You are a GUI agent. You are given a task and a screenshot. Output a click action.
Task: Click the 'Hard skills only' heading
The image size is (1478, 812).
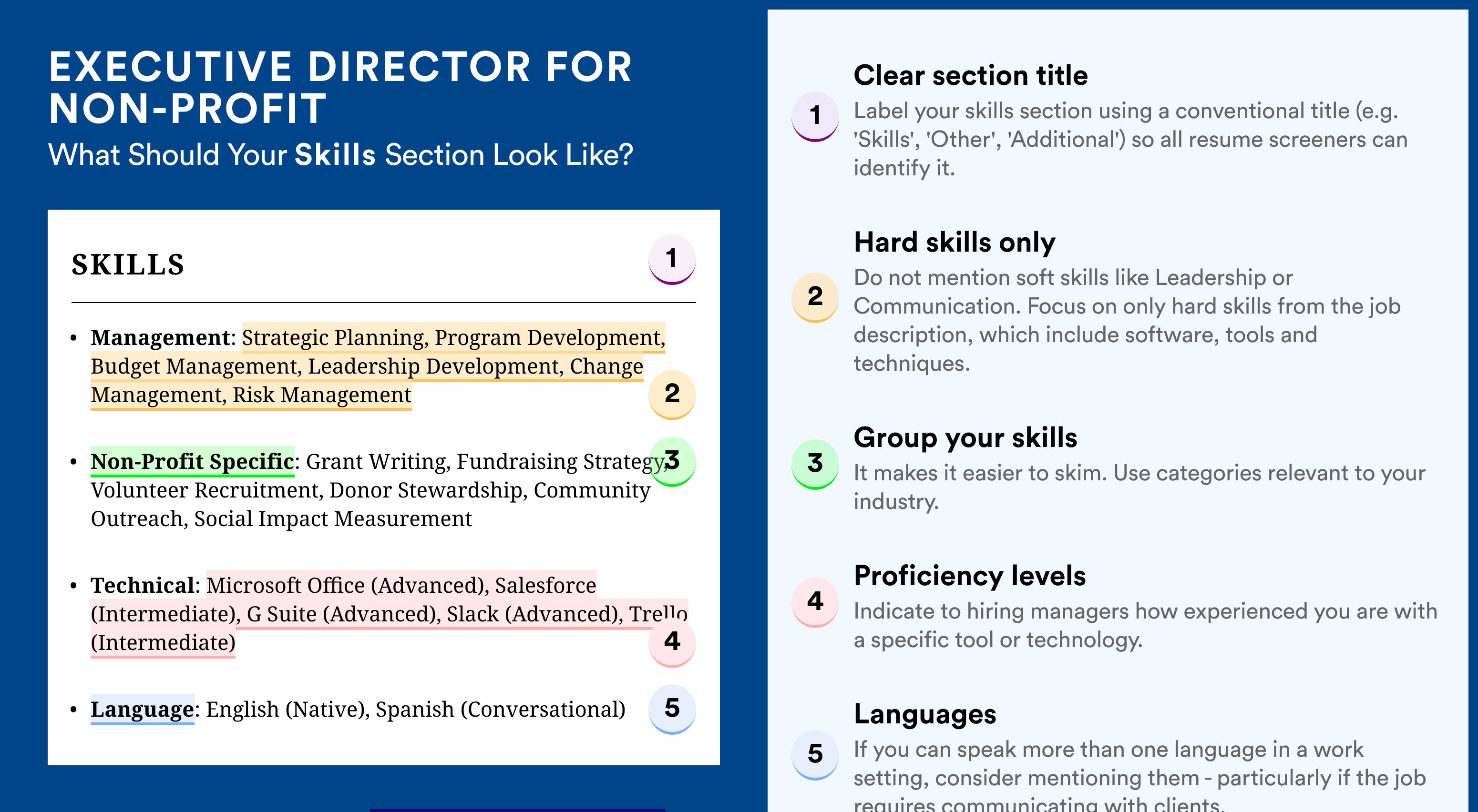954,242
